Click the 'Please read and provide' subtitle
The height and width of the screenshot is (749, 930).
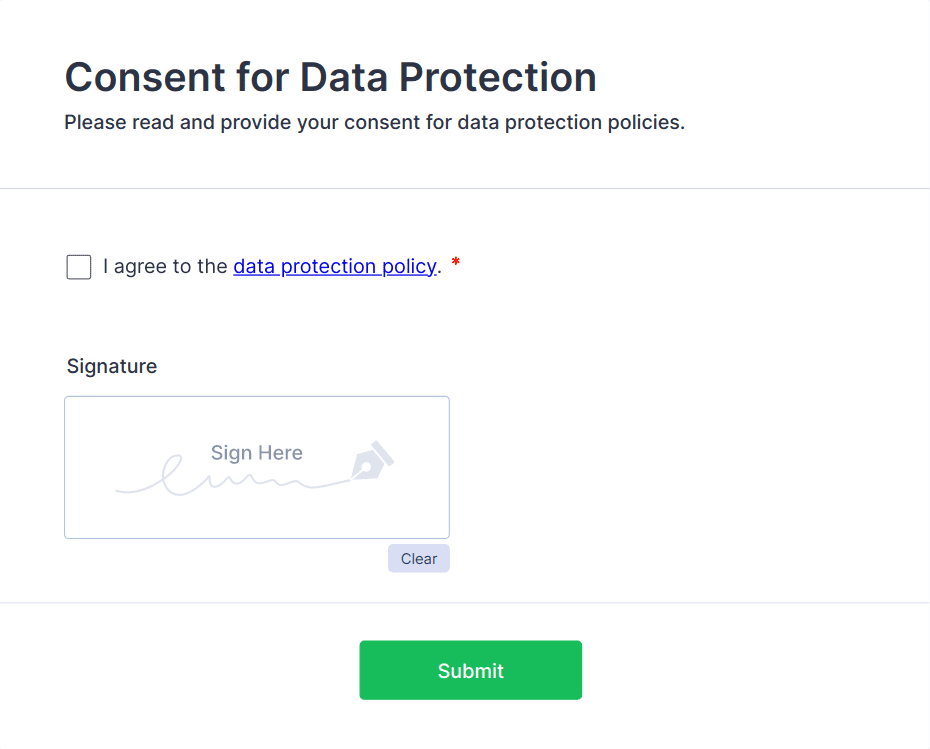374,123
